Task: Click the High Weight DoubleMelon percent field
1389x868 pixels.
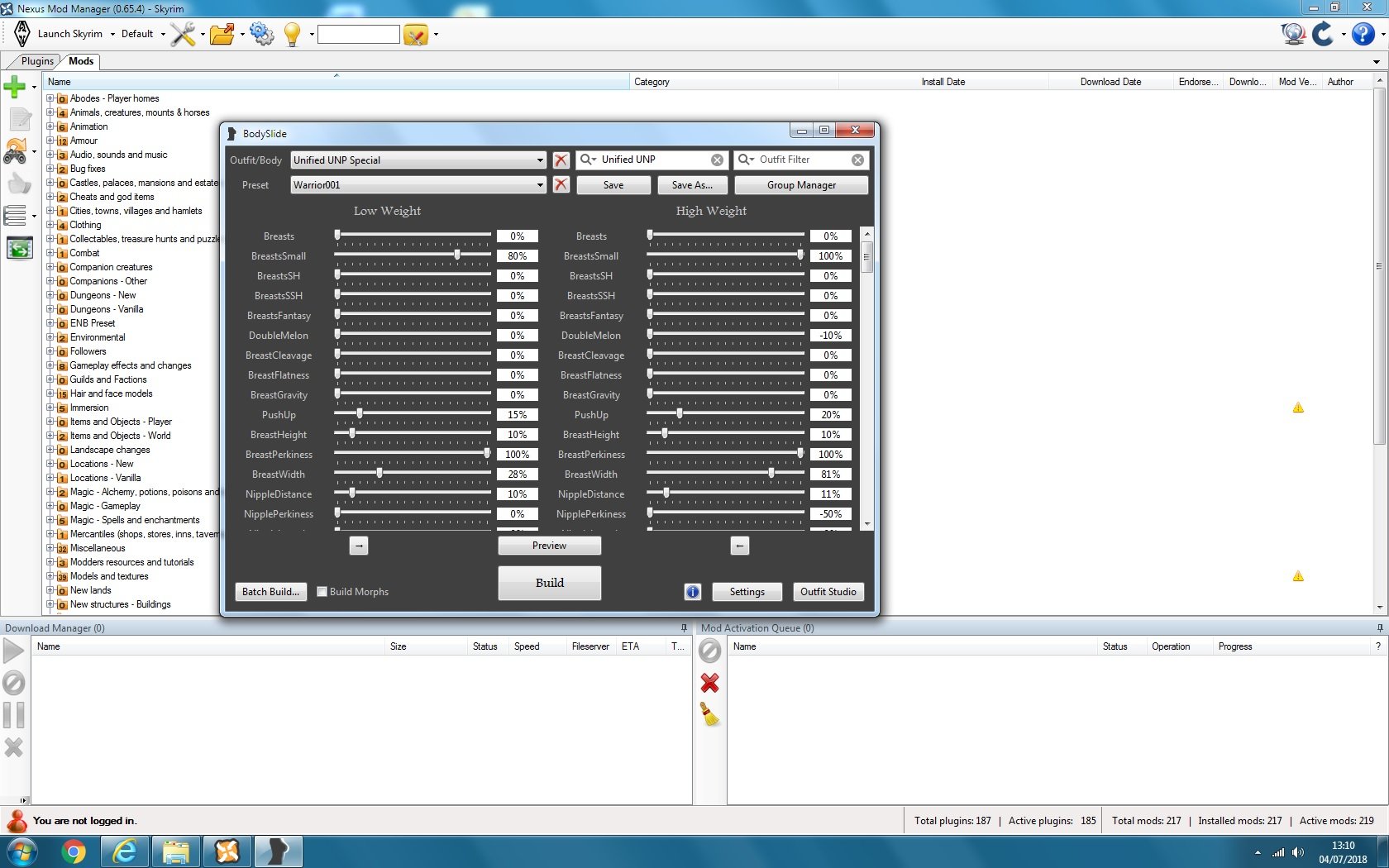Action: pyautogui.click(x=830, y=336)
